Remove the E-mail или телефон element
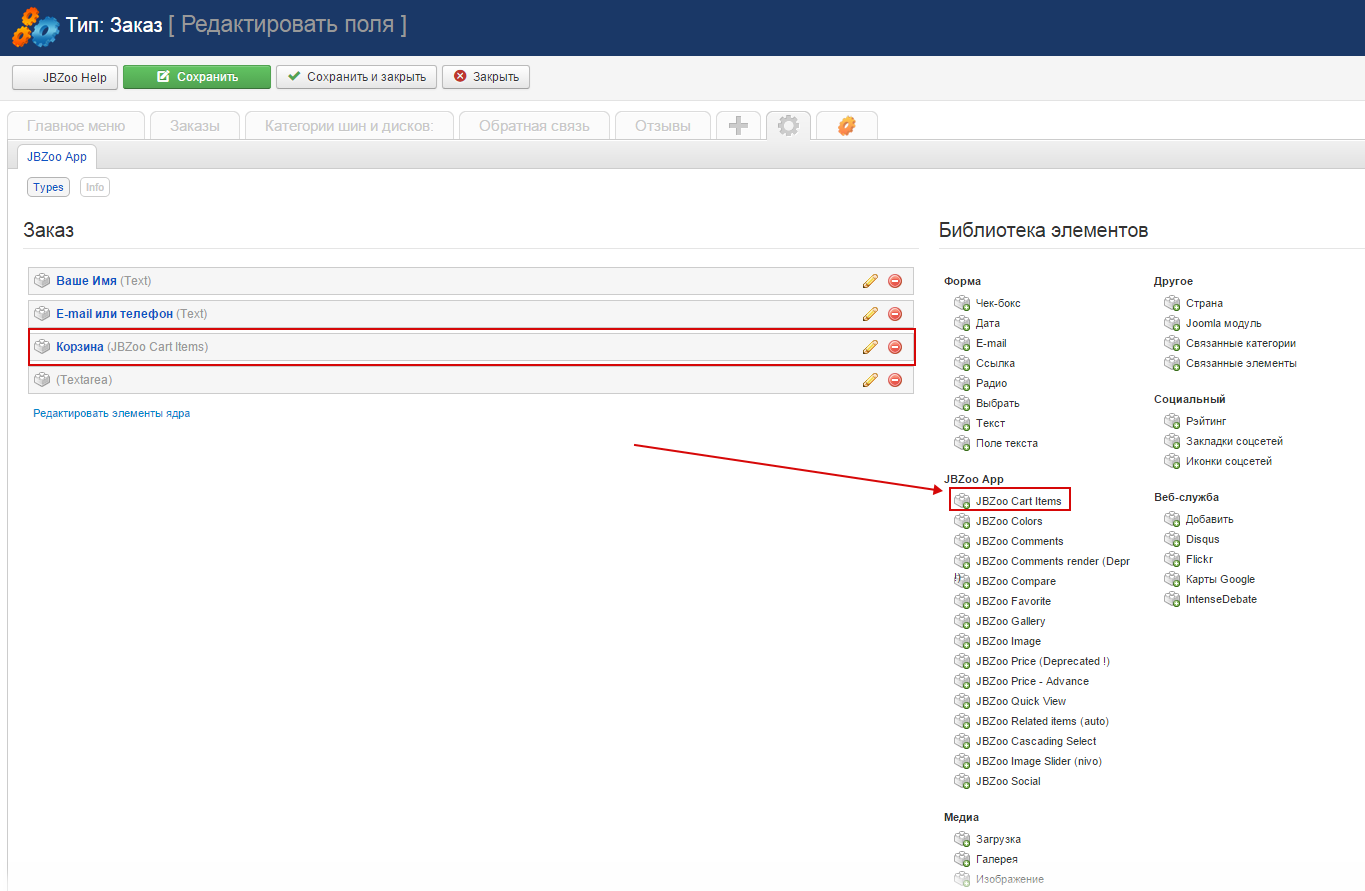 pos(895,314)
